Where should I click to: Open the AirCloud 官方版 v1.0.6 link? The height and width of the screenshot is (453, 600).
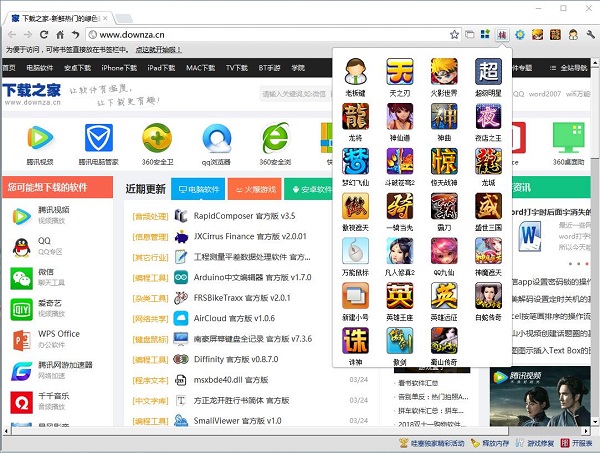234,318
